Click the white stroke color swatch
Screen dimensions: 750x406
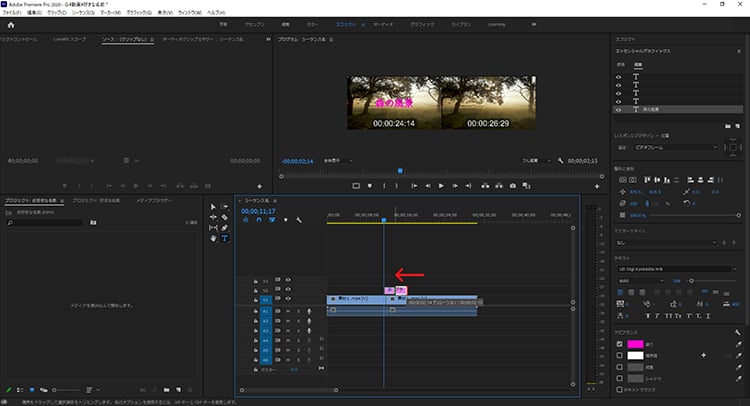[635, 355]
